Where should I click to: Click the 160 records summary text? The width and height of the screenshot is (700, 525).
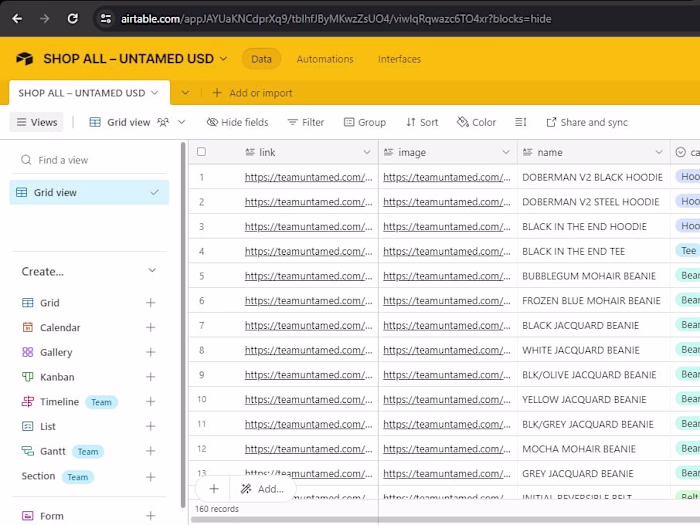(x=217, y=509)
